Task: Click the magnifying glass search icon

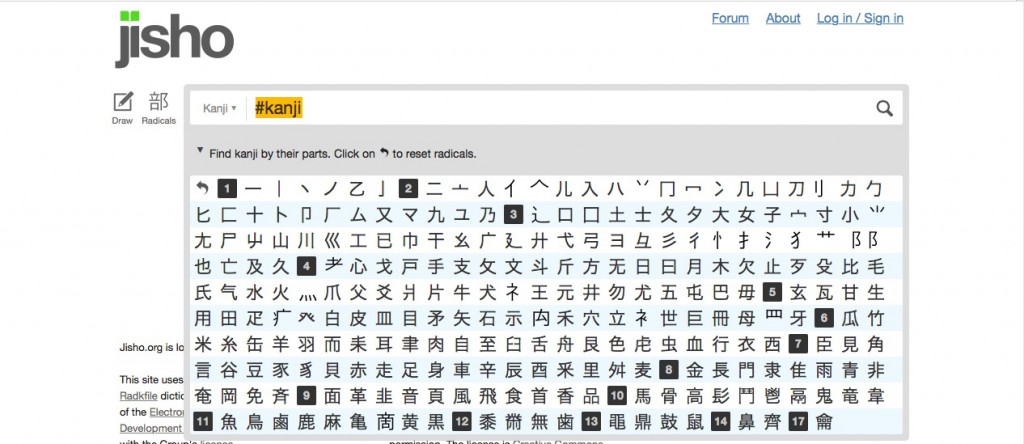Action: [x=884, y=109]
